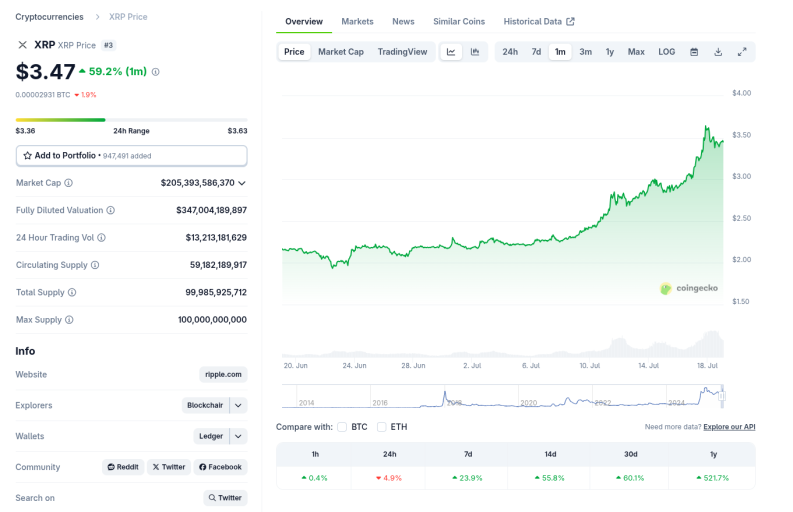Open the Reddit community link
Viewport: 793px width, 512px height.
(123, 467)
